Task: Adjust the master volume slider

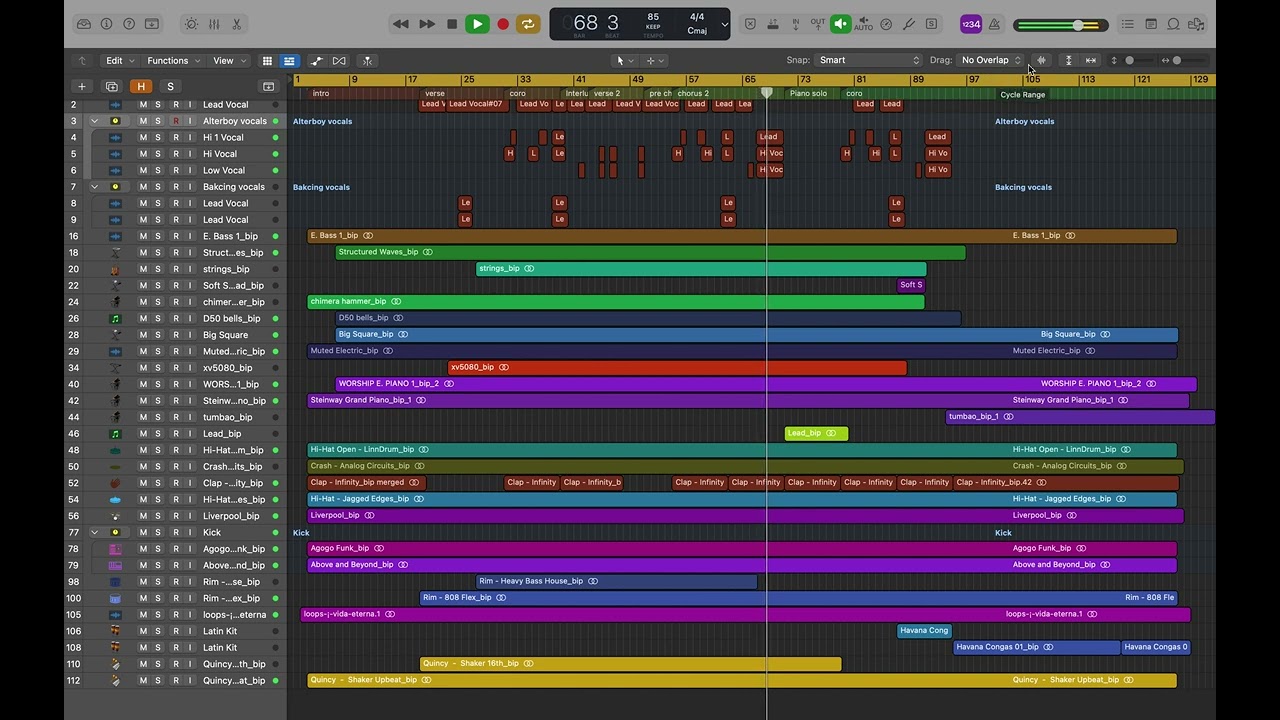Action: [1060, 25]
